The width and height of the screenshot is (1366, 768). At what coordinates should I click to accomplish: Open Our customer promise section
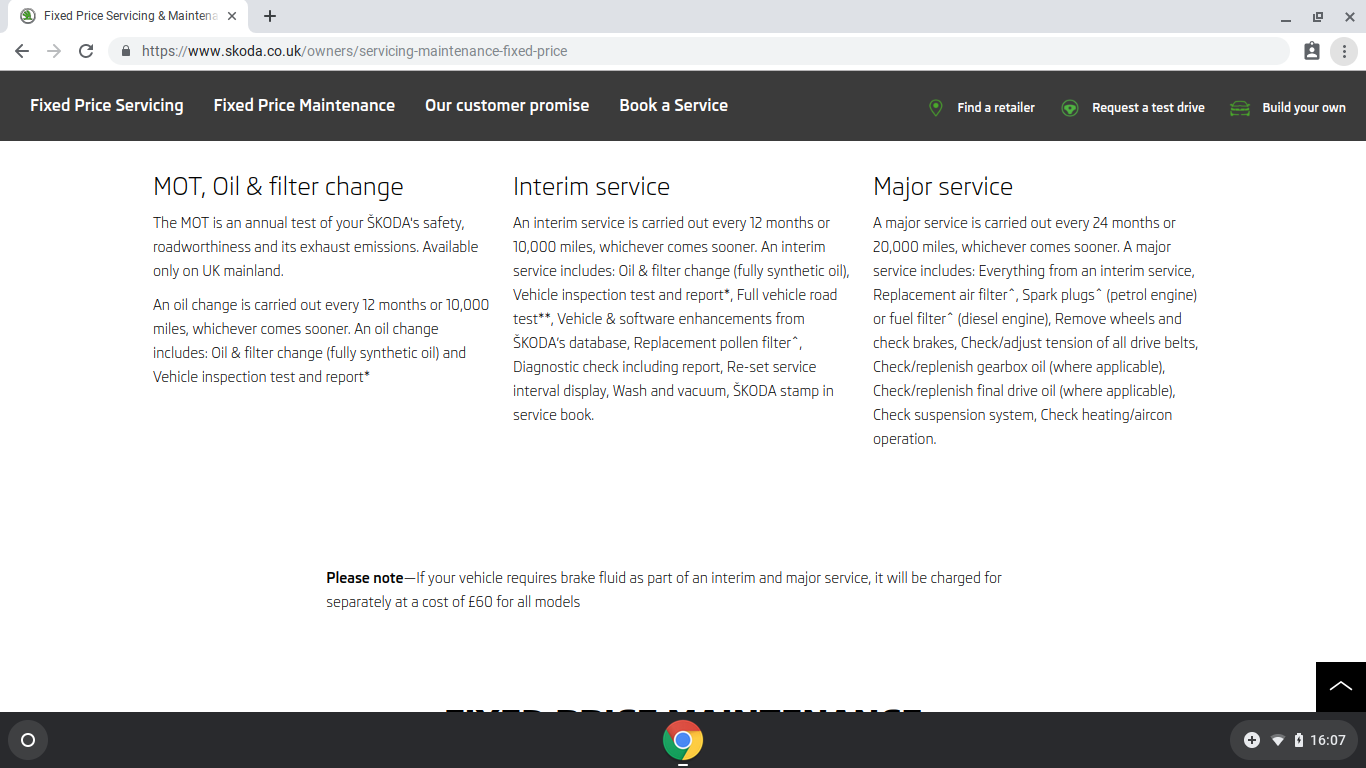click(507, 105)
